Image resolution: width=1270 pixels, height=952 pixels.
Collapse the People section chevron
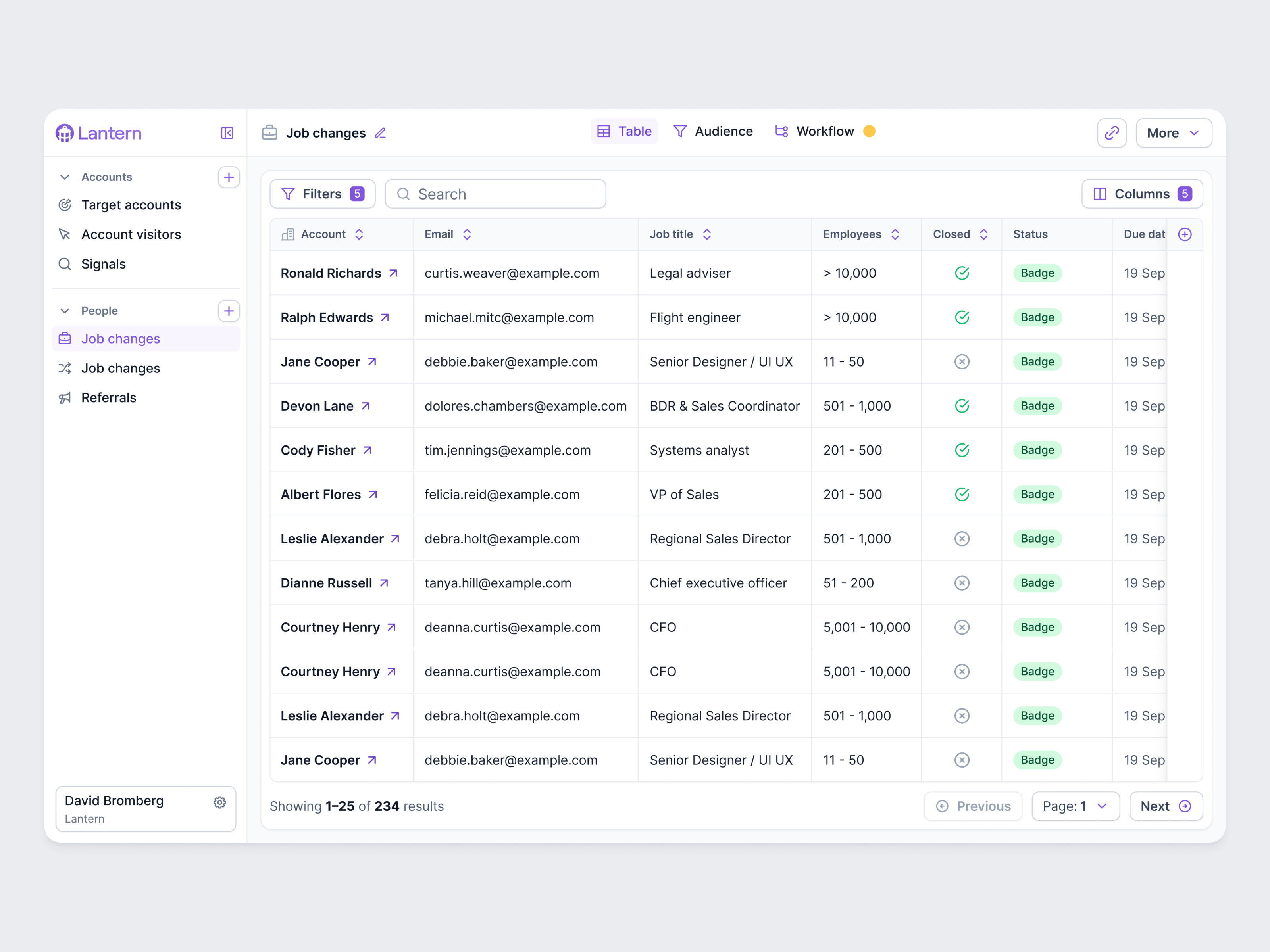[x=65, y=311]
